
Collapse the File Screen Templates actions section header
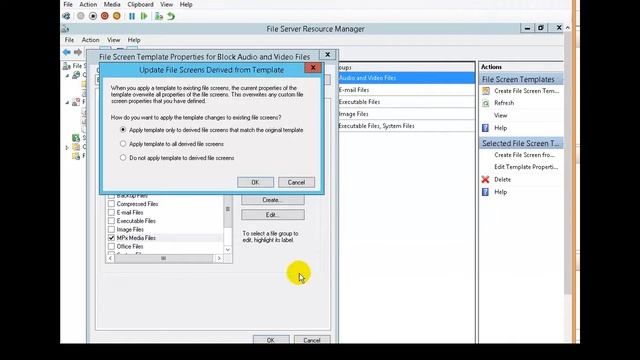521,80
